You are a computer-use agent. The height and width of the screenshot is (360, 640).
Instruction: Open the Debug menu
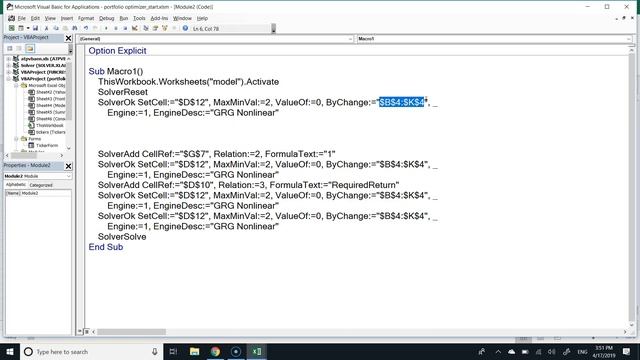click(x=107, y=18)
